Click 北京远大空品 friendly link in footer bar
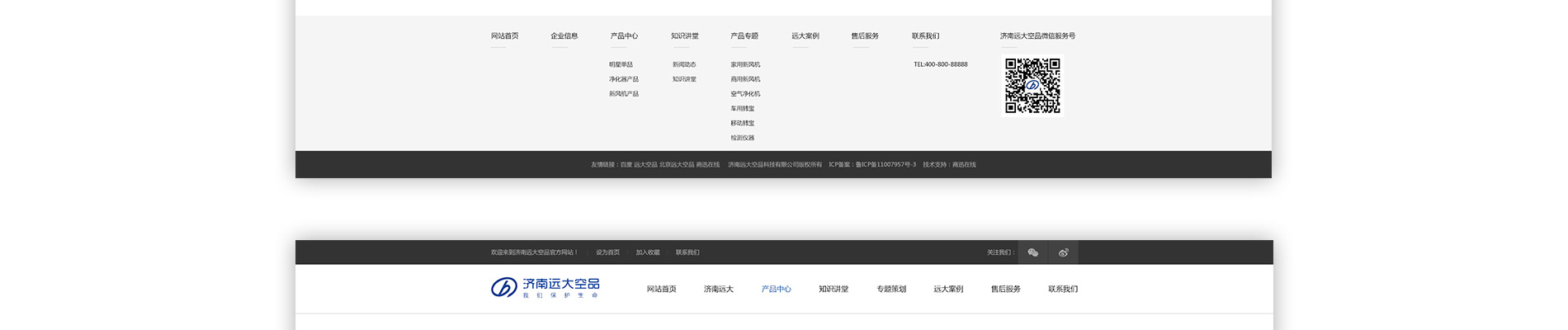 (677, 165)
